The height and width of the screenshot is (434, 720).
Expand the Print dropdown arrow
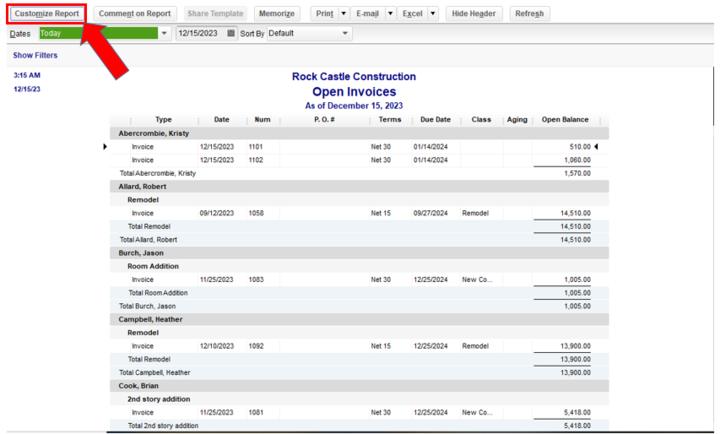[x=344, y=14]
